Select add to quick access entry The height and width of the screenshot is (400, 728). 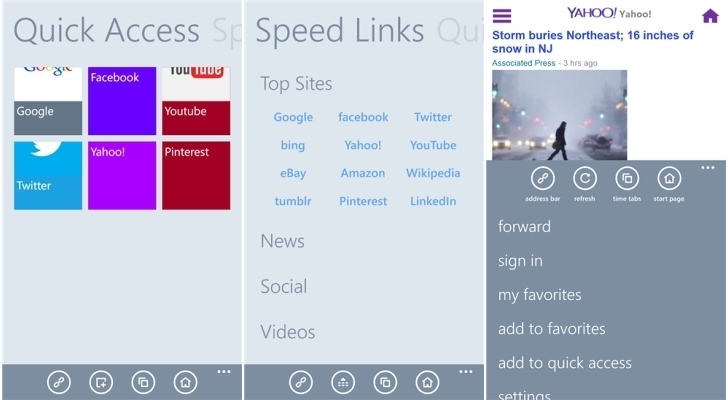(565, 363)
